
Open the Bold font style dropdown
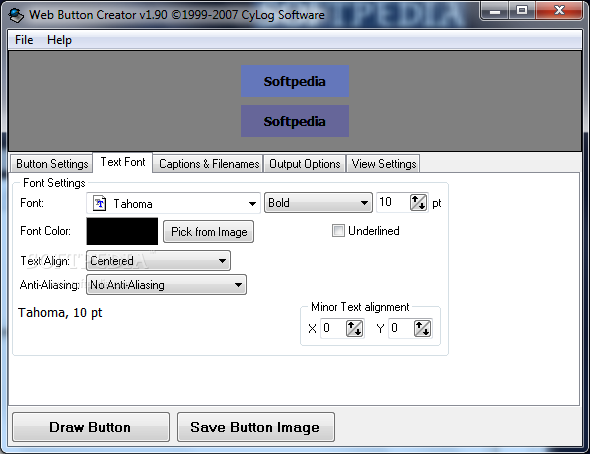tap(318, 203)
